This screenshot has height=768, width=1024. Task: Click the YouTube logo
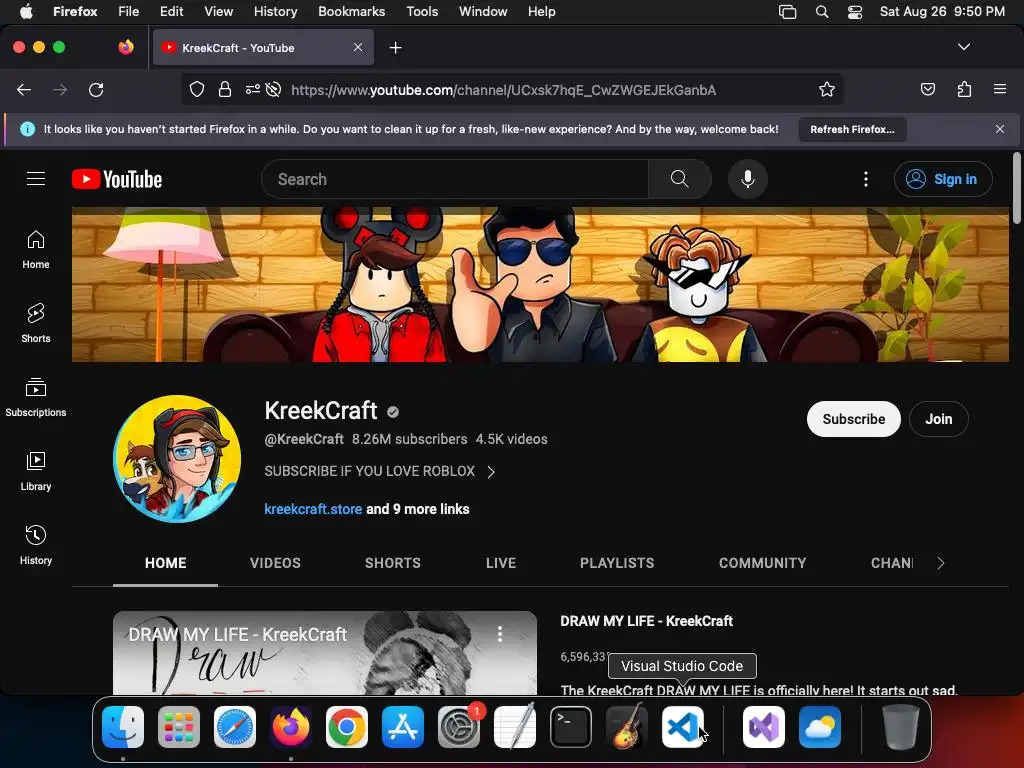(x=117, y=179)
